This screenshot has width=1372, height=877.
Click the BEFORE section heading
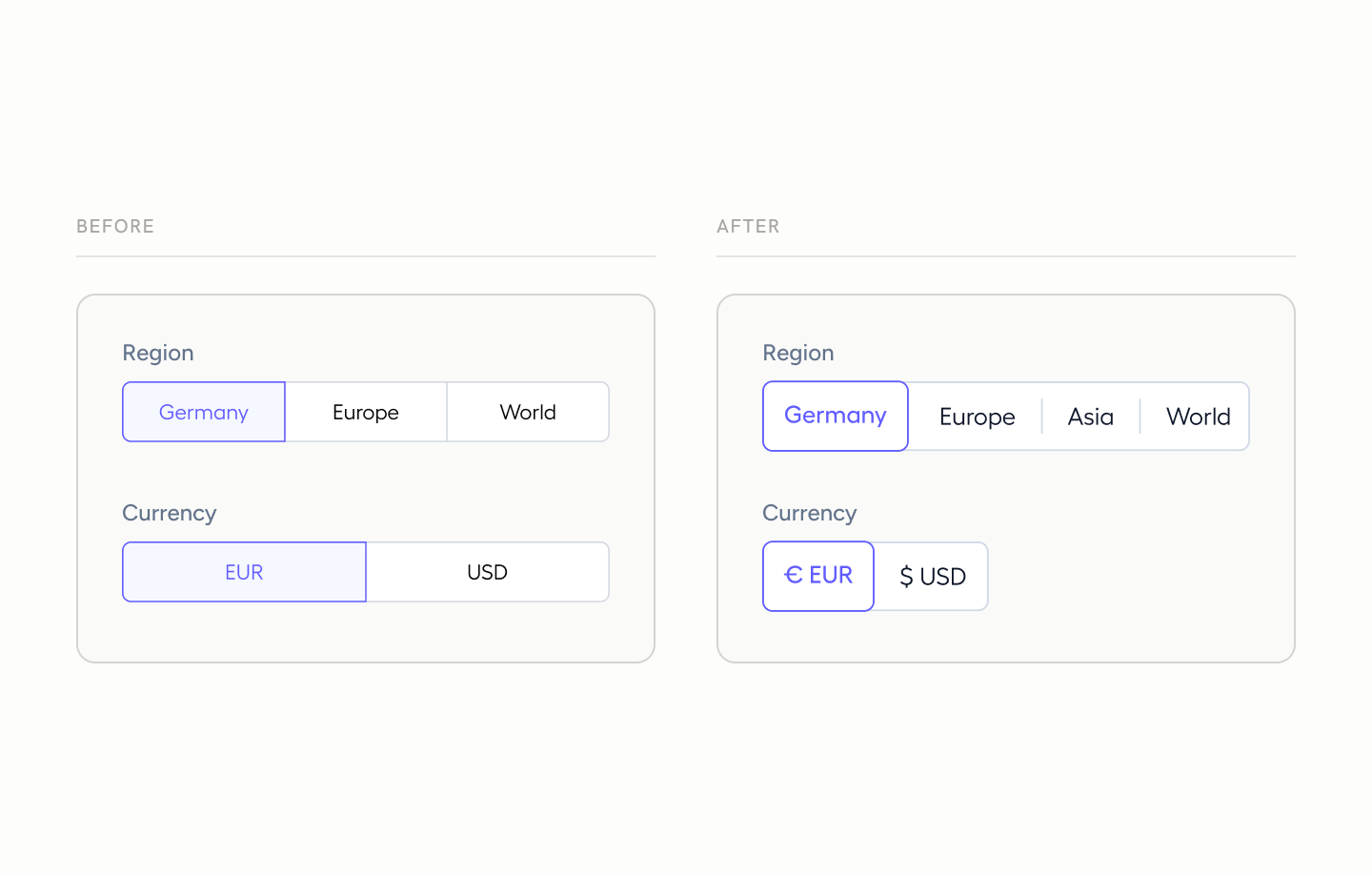point(115,227)
